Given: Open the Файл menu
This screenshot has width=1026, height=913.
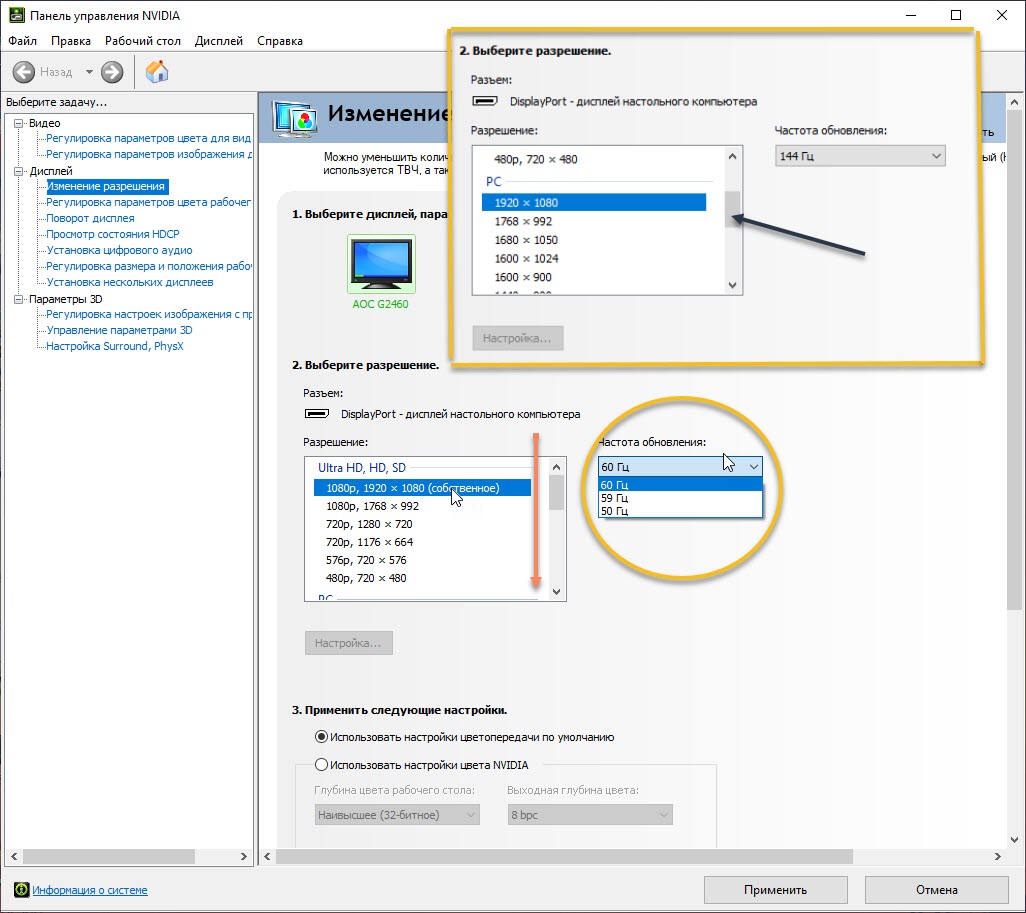Looking at the screenshot, I should point(22,41).
